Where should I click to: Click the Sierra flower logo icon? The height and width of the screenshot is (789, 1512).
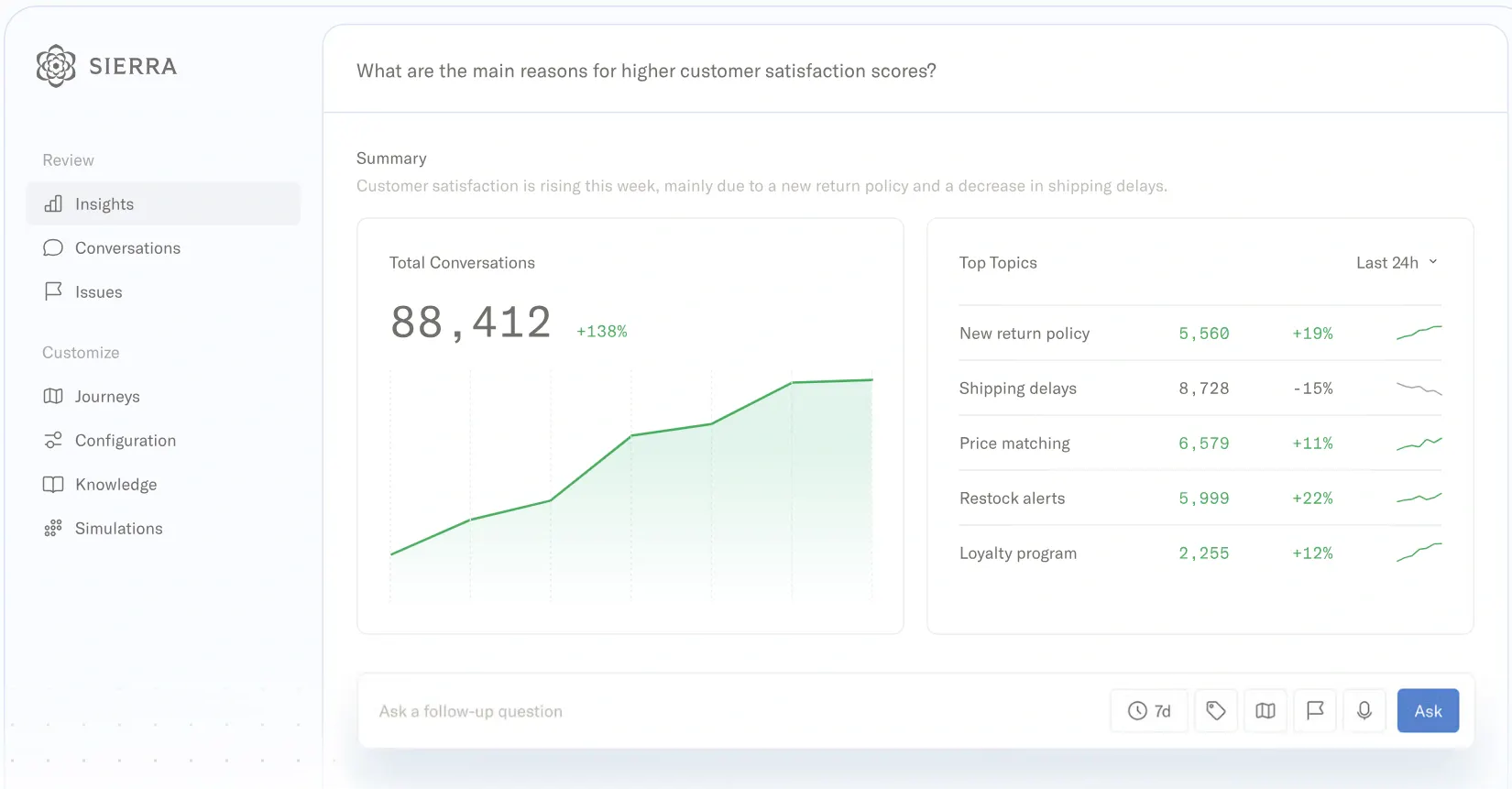point(56,66)
